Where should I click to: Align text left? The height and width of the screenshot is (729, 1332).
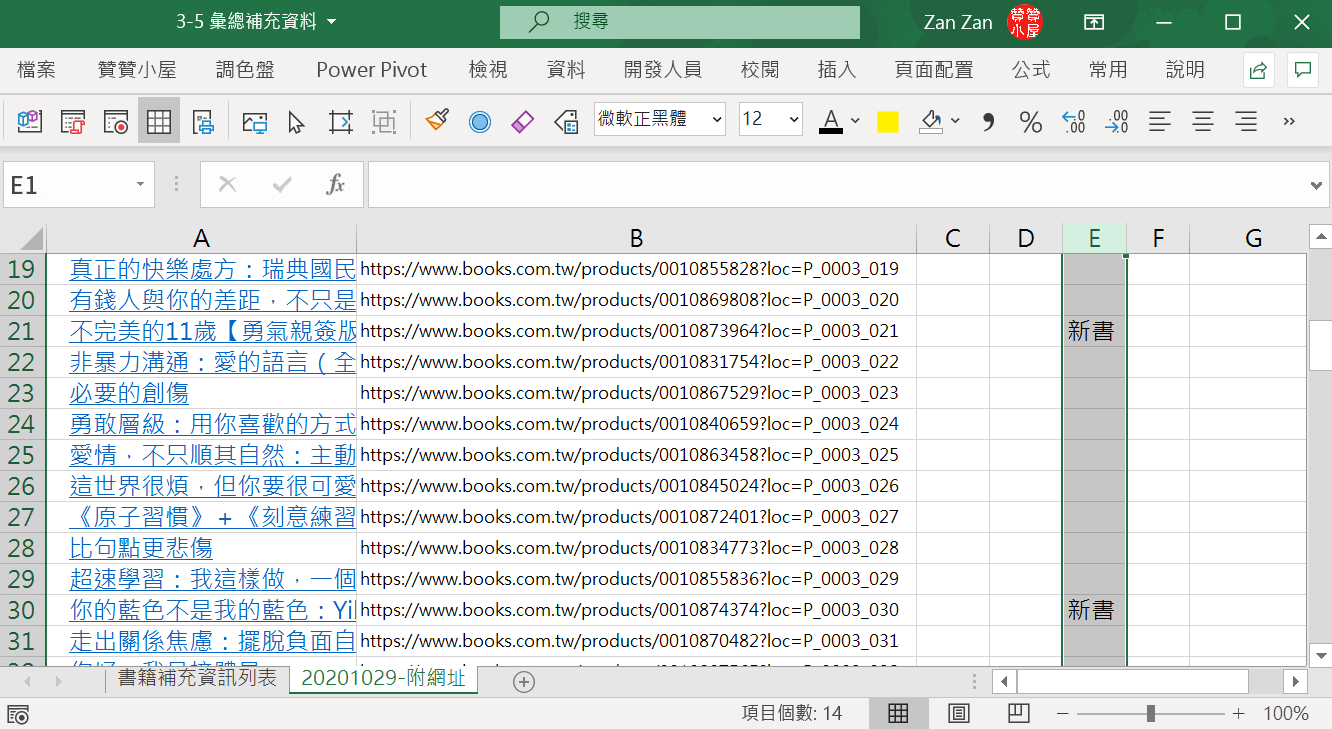click(x=1160, y=121)
